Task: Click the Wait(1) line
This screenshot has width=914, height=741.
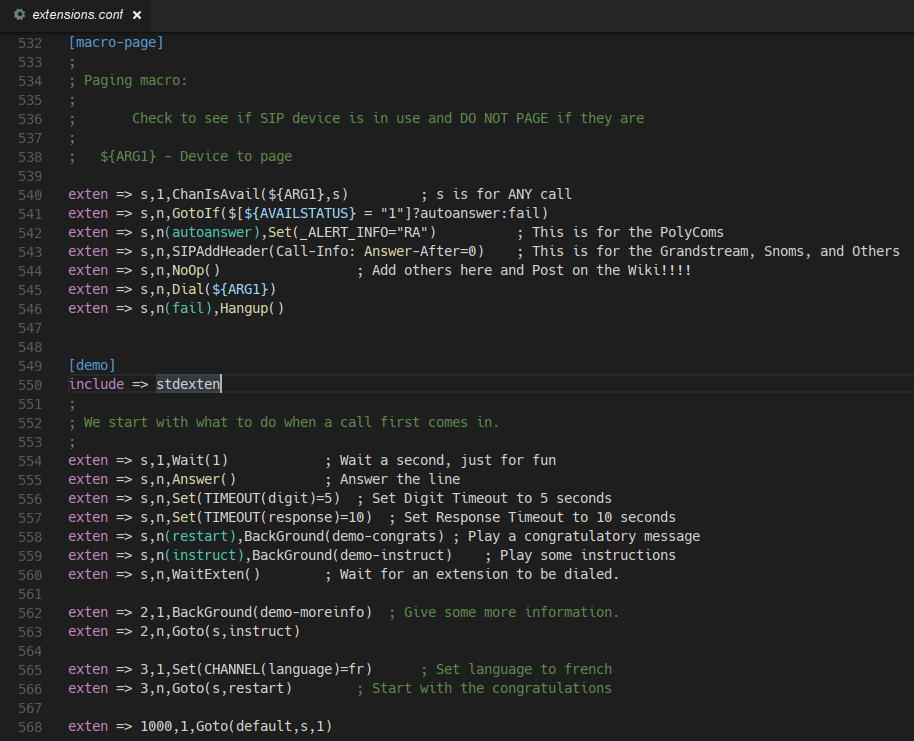Action: pyautogui.click(x=148, y=460)
